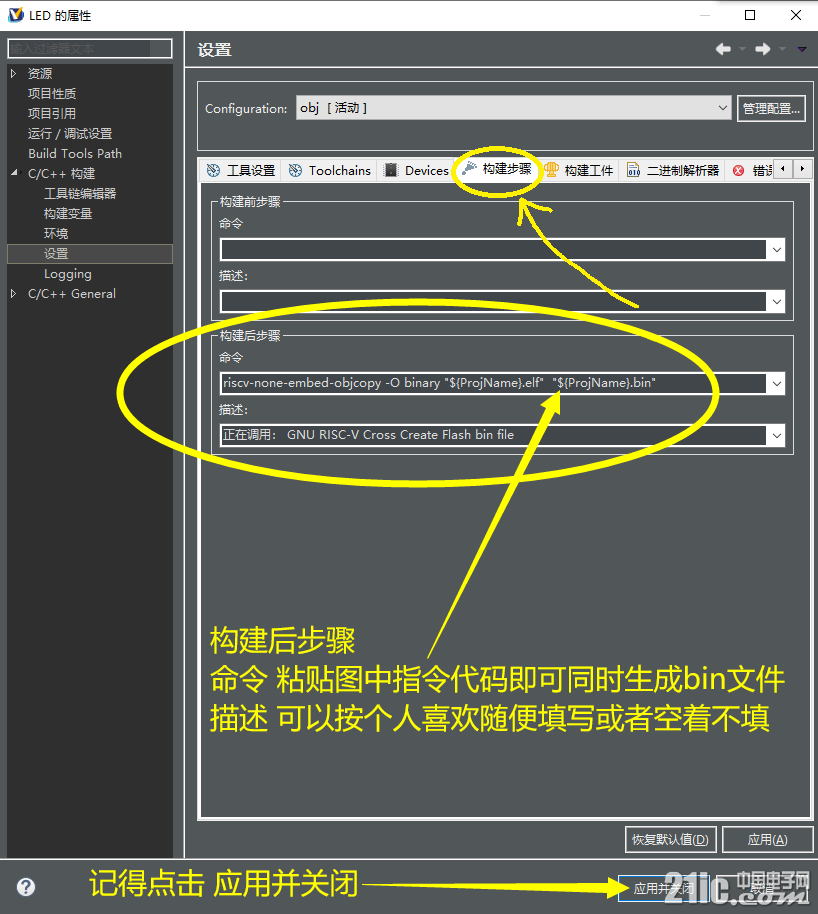Select 项目性质 in the tree
Viewport: 818px width, 914px height.
click(x=52, y=93)
